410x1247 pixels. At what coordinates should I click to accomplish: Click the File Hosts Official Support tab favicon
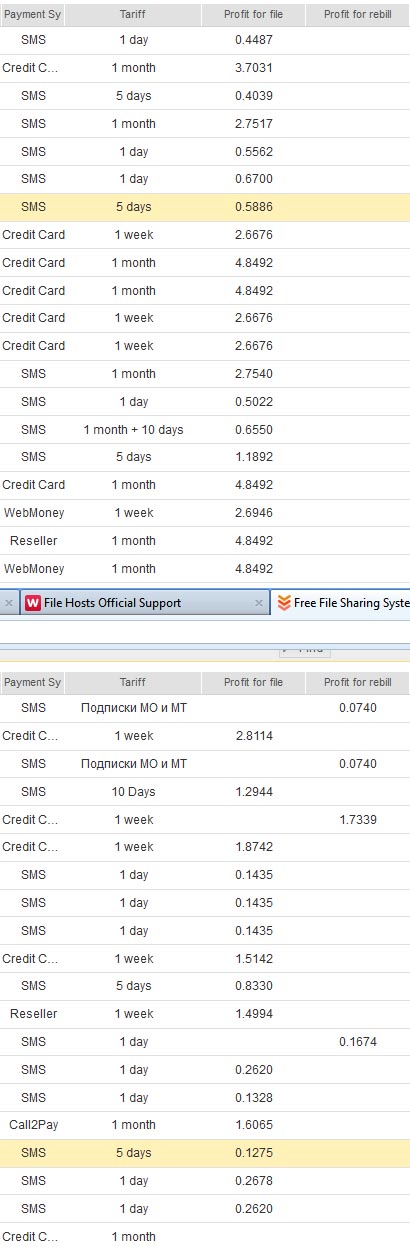[33, 603]
